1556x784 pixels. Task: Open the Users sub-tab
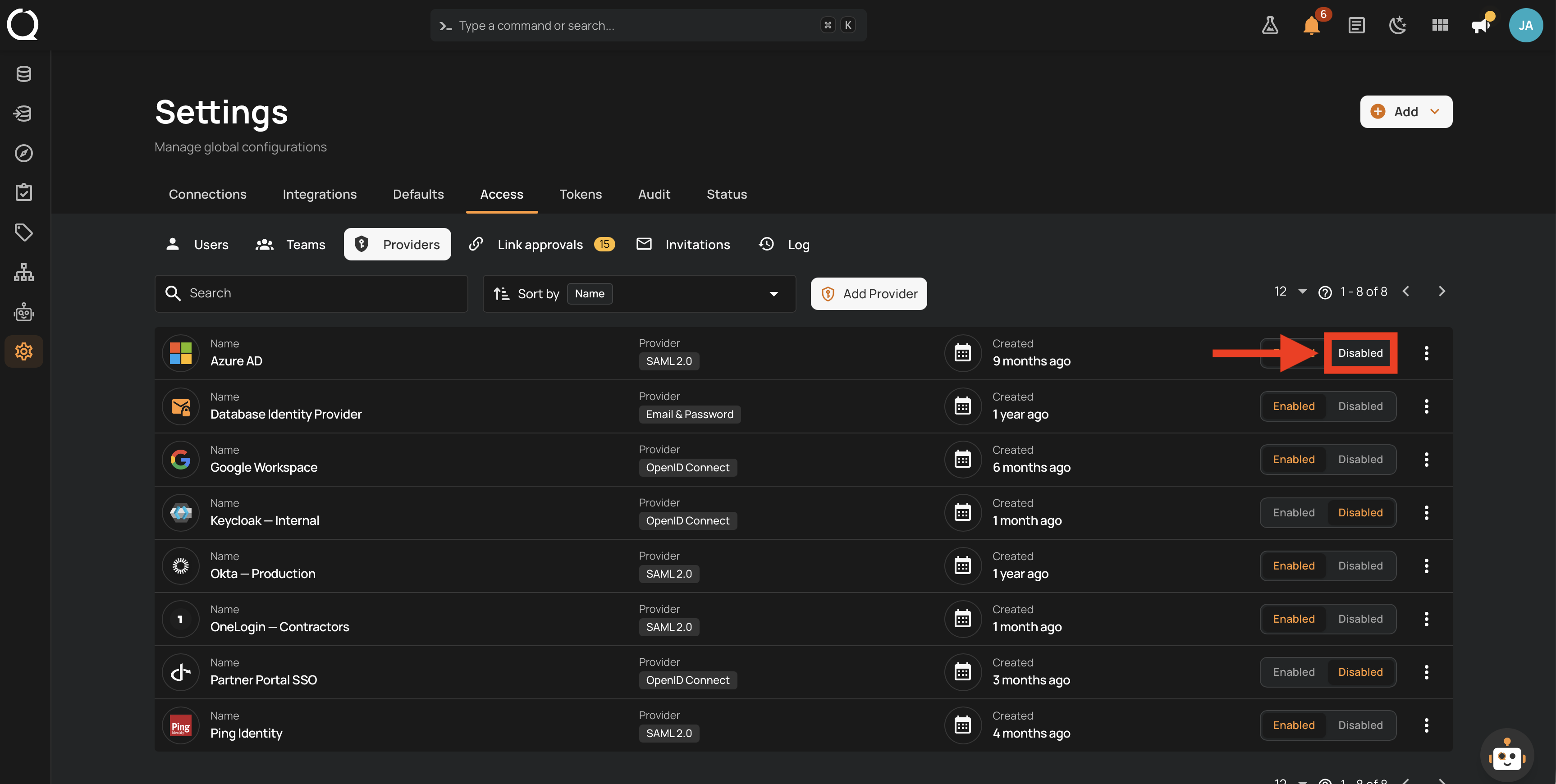coord(197,245)
